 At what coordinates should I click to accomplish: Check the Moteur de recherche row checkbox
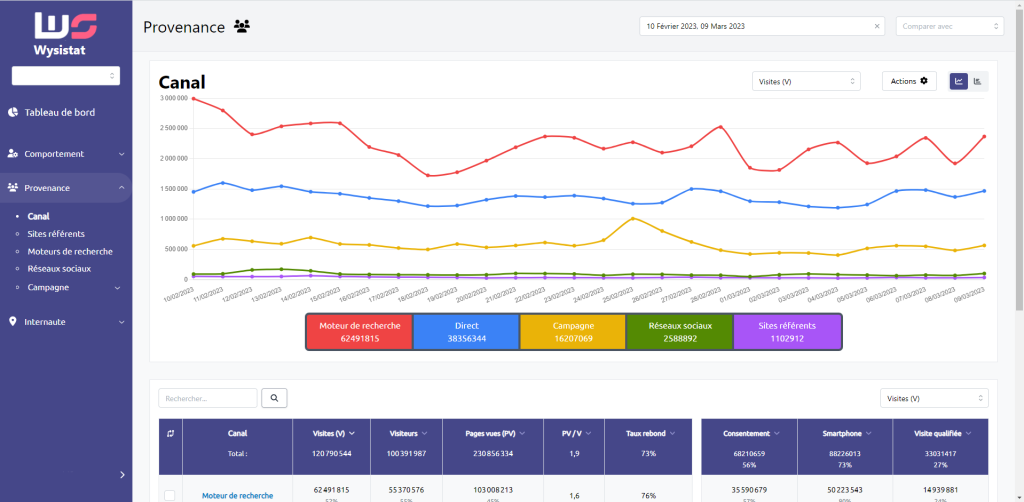tap(169, 495)
